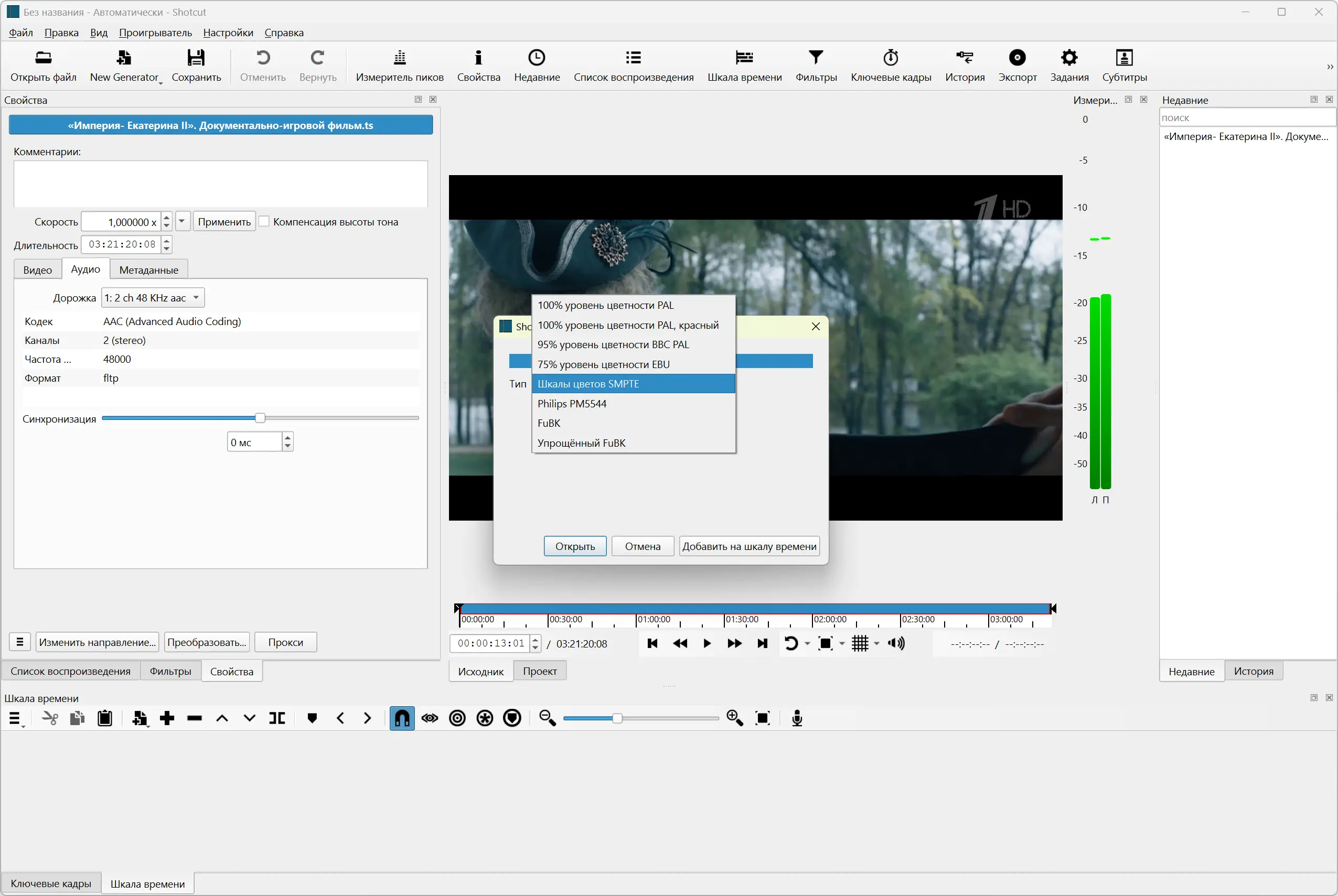
Task: Click the record audio microphone icon
Action: click(797, 718)
